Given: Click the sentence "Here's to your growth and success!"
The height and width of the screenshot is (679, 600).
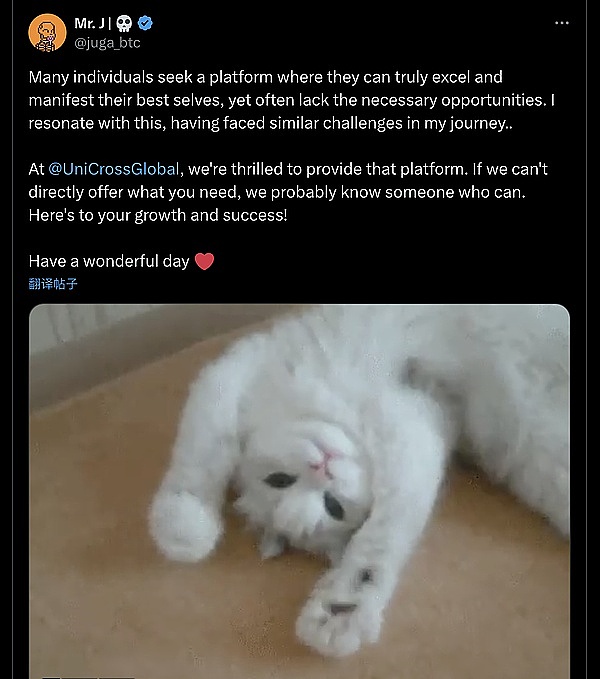Looking at the screenshot, I should (158, 215).
